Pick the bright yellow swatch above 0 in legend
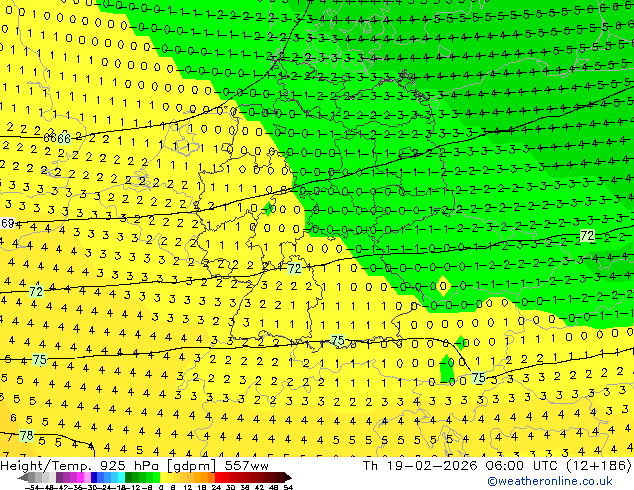The image size is (634, 490). coord(163,478)
